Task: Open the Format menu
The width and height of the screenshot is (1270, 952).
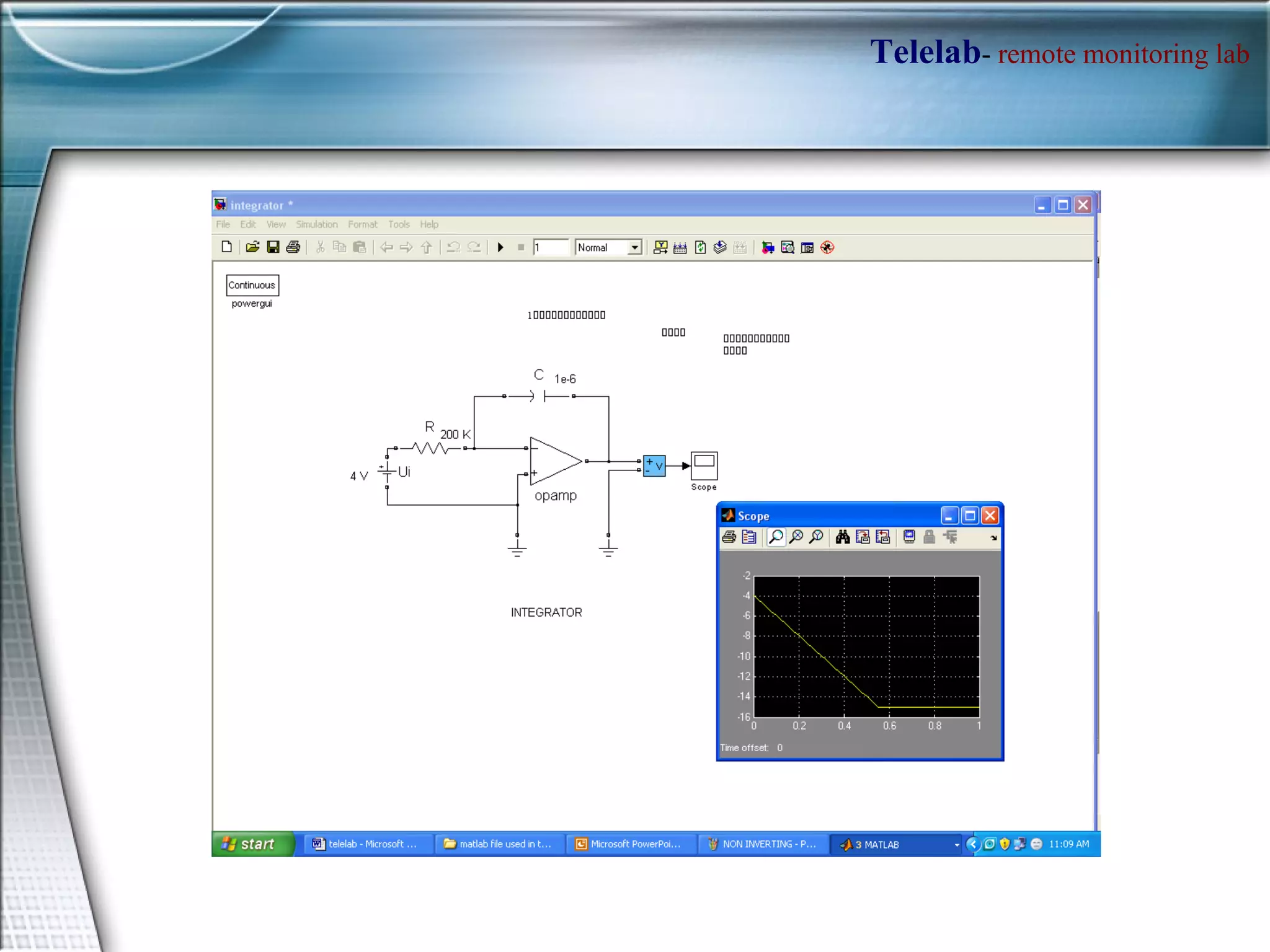Action: tap(362, 224)
